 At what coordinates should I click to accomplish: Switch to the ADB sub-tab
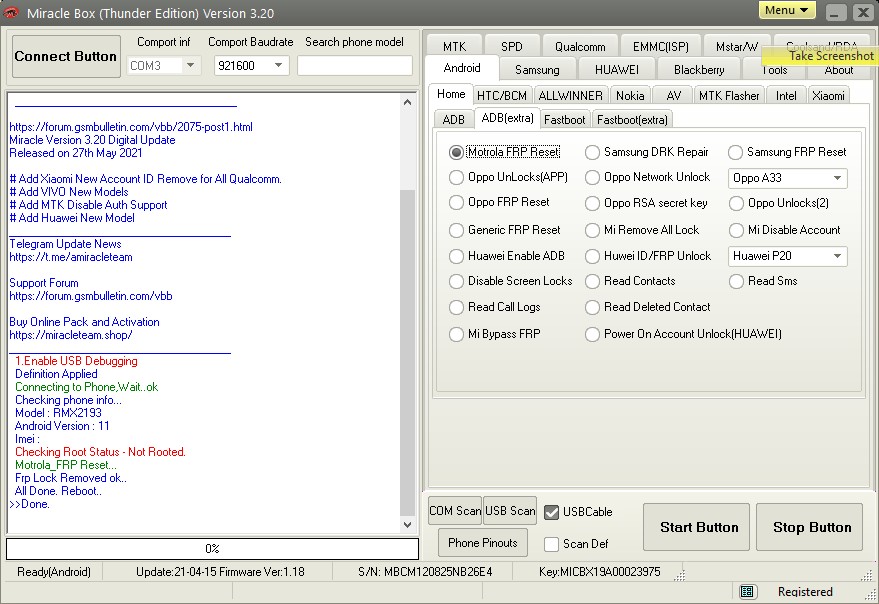tap(454, 119)
